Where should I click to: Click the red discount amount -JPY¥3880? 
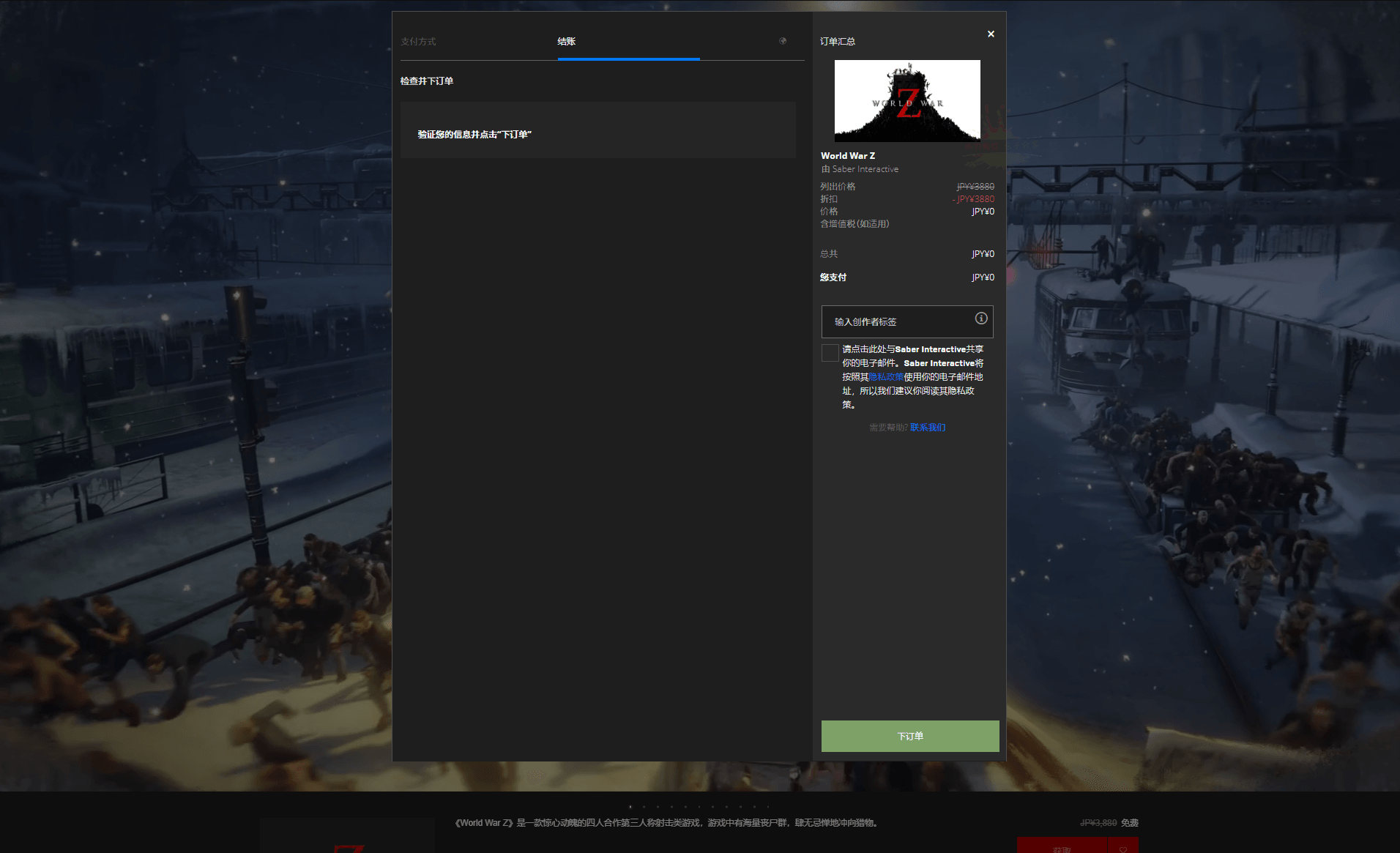pos(974,199)
